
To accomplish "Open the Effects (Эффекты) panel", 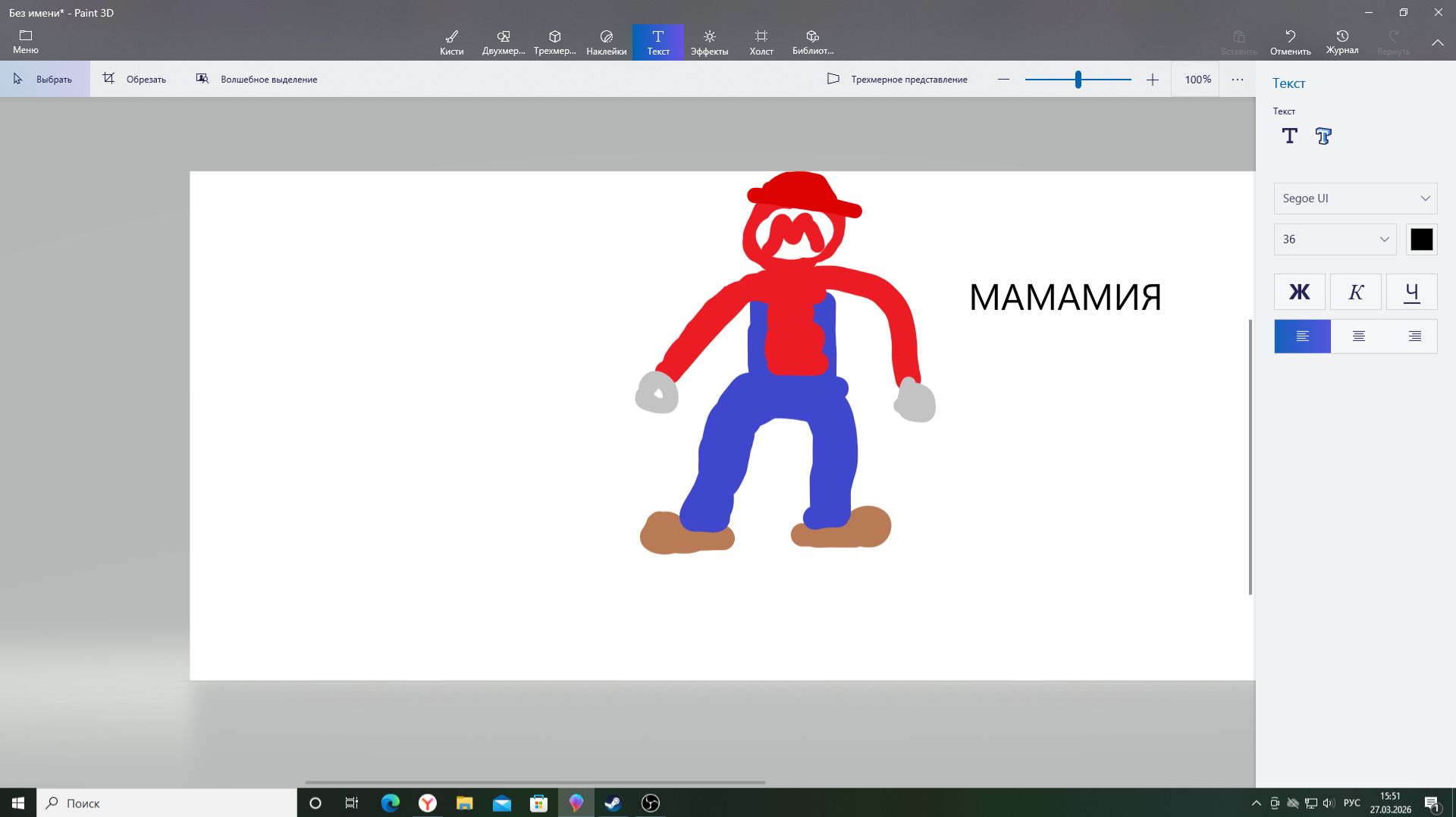I will [709, 42].
